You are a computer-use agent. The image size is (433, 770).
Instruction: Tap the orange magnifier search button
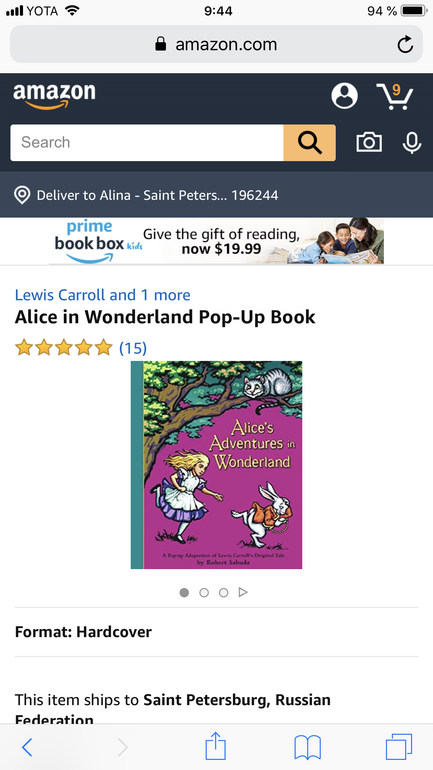[x=310, y=142]
